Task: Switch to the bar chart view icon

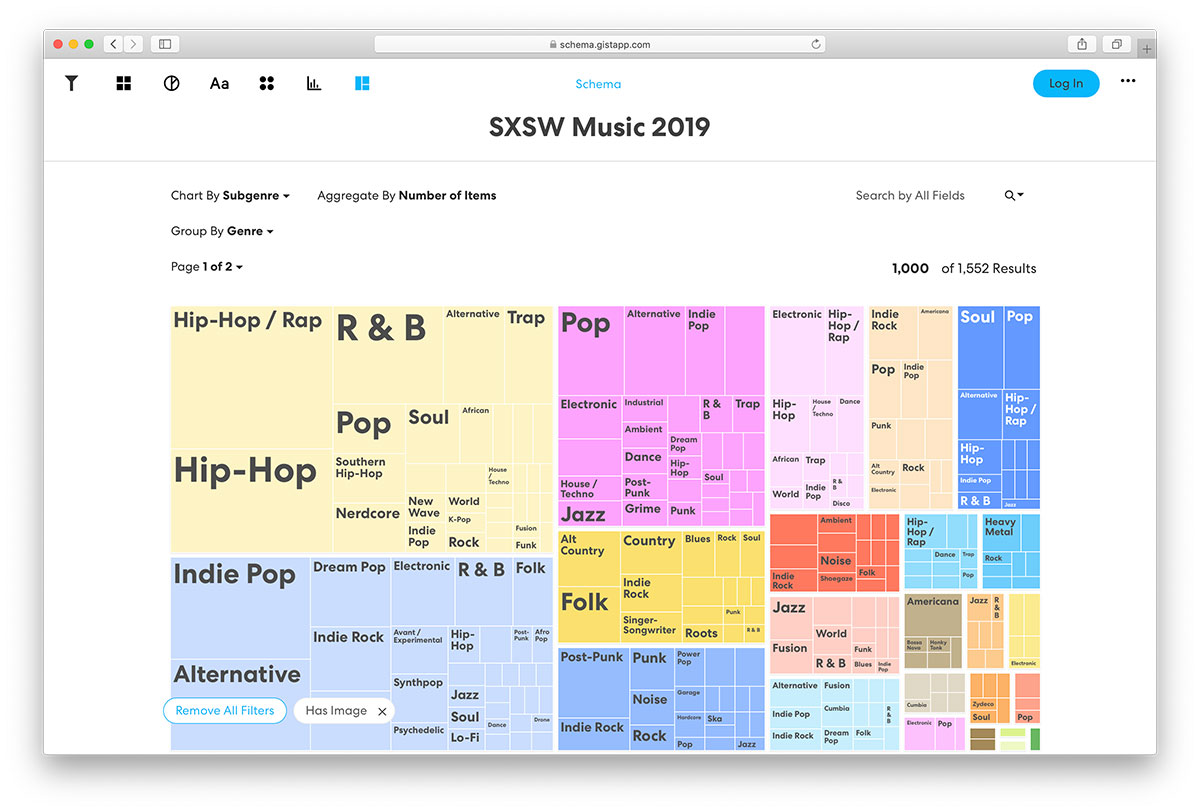Action: [314, 84]
